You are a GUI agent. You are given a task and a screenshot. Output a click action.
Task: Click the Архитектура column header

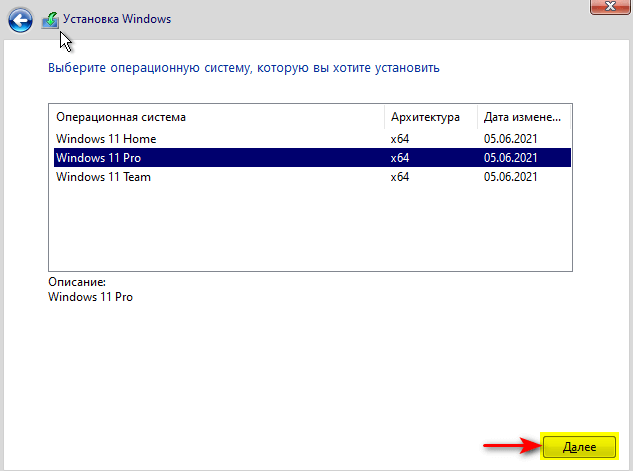click(x=431, y=117)
